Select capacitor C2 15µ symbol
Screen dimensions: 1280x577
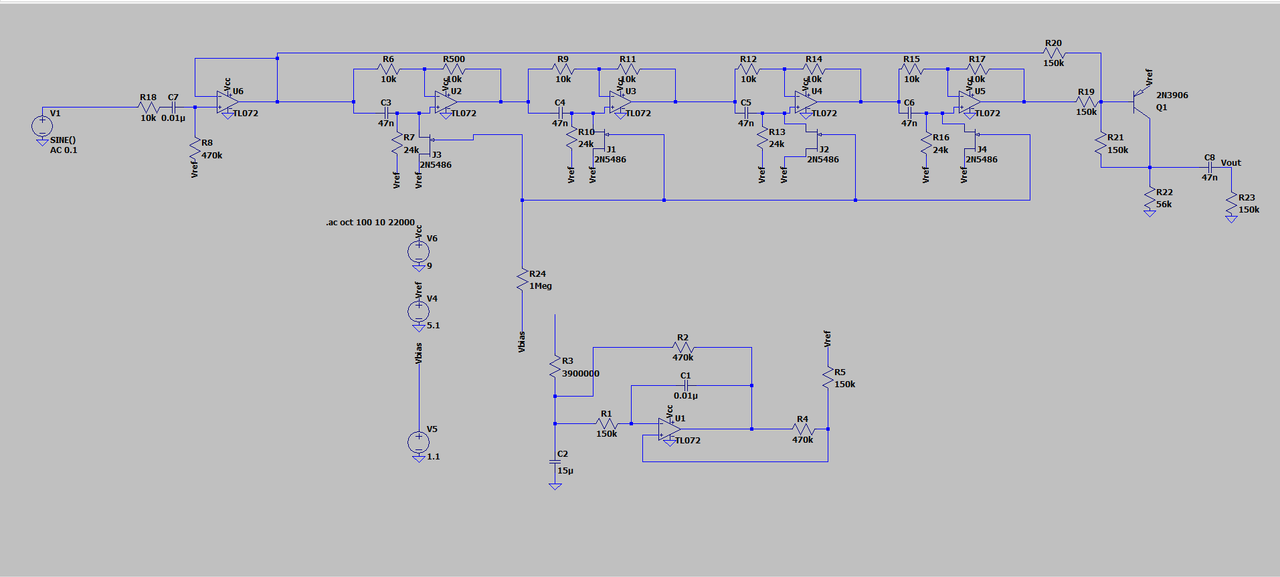click(554, 462)
